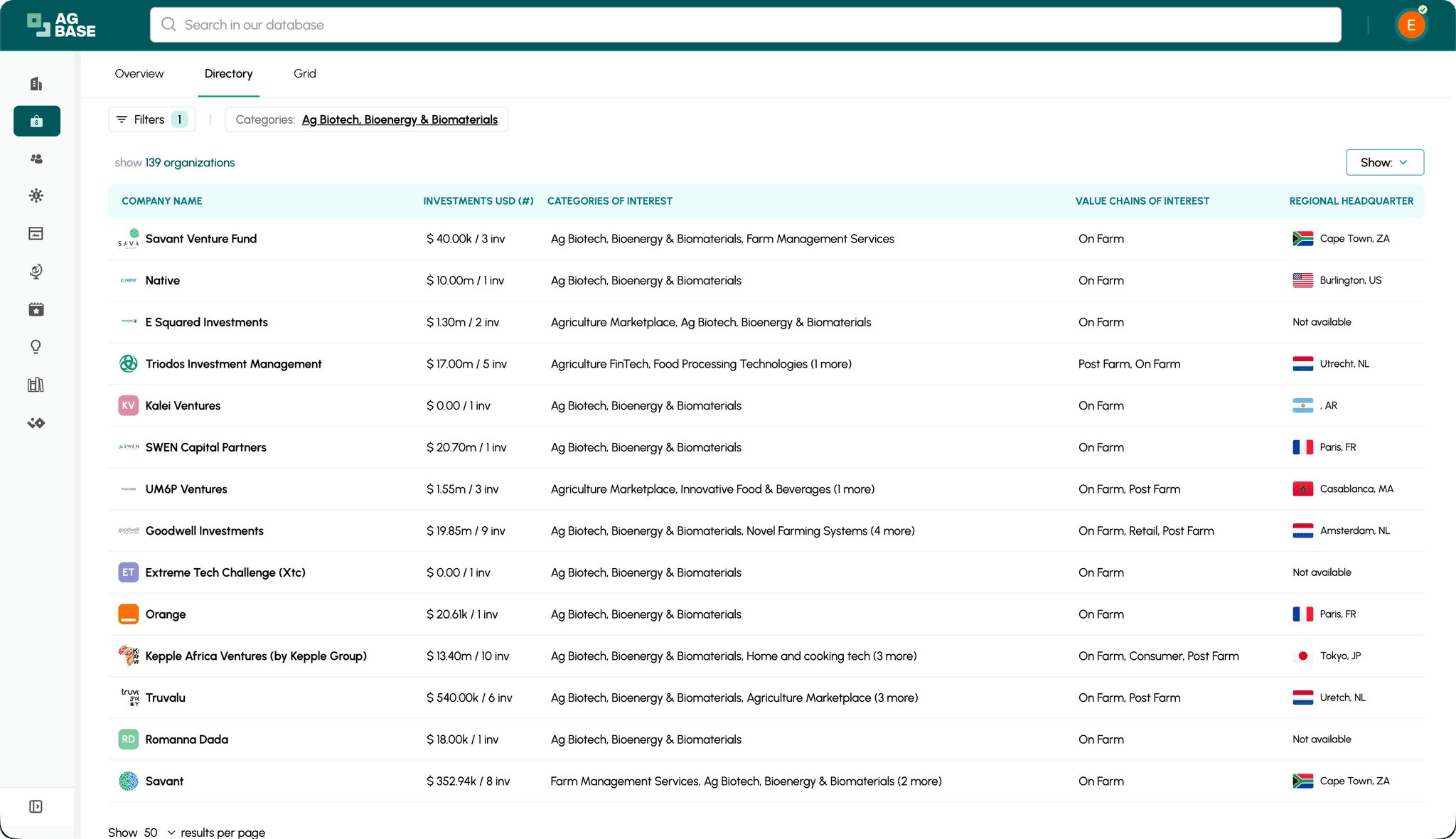Viewport: 1456px width, 839px height.
Task: Click the orange E user avatar
Action: [1410, 26]
